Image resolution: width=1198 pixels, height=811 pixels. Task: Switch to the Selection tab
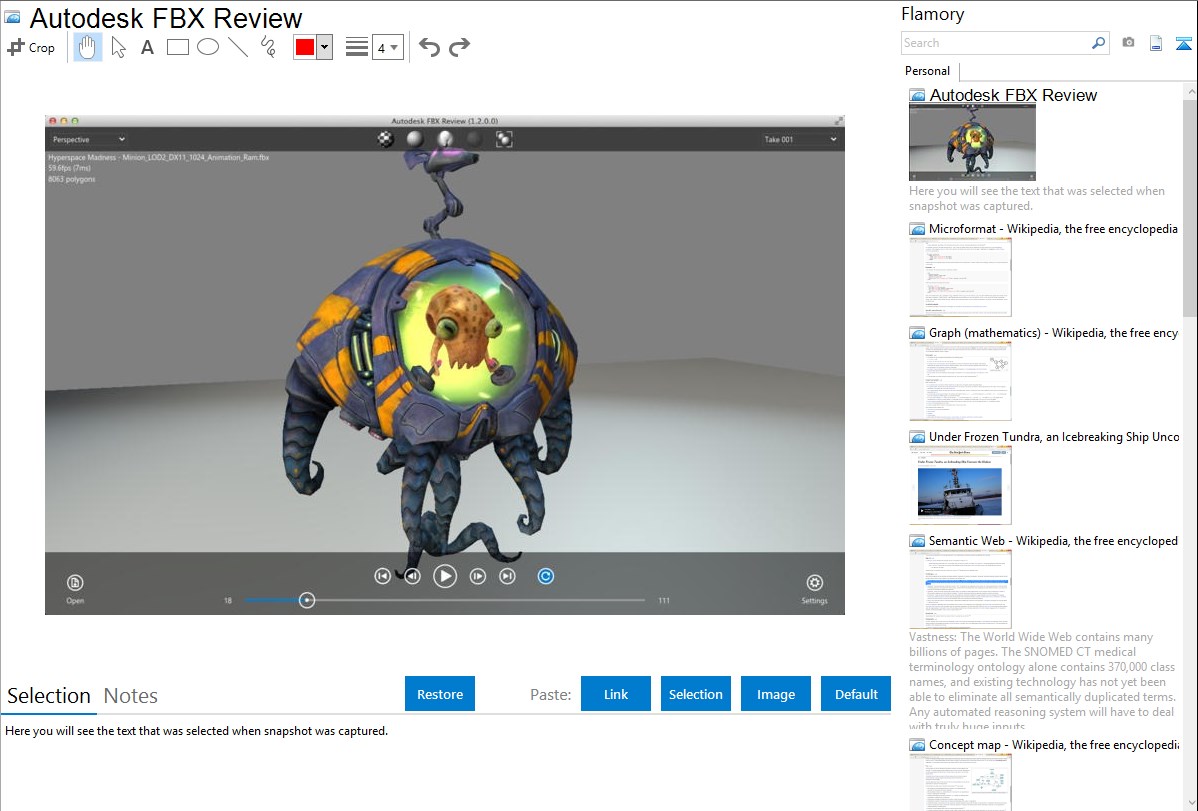(49, 696)
